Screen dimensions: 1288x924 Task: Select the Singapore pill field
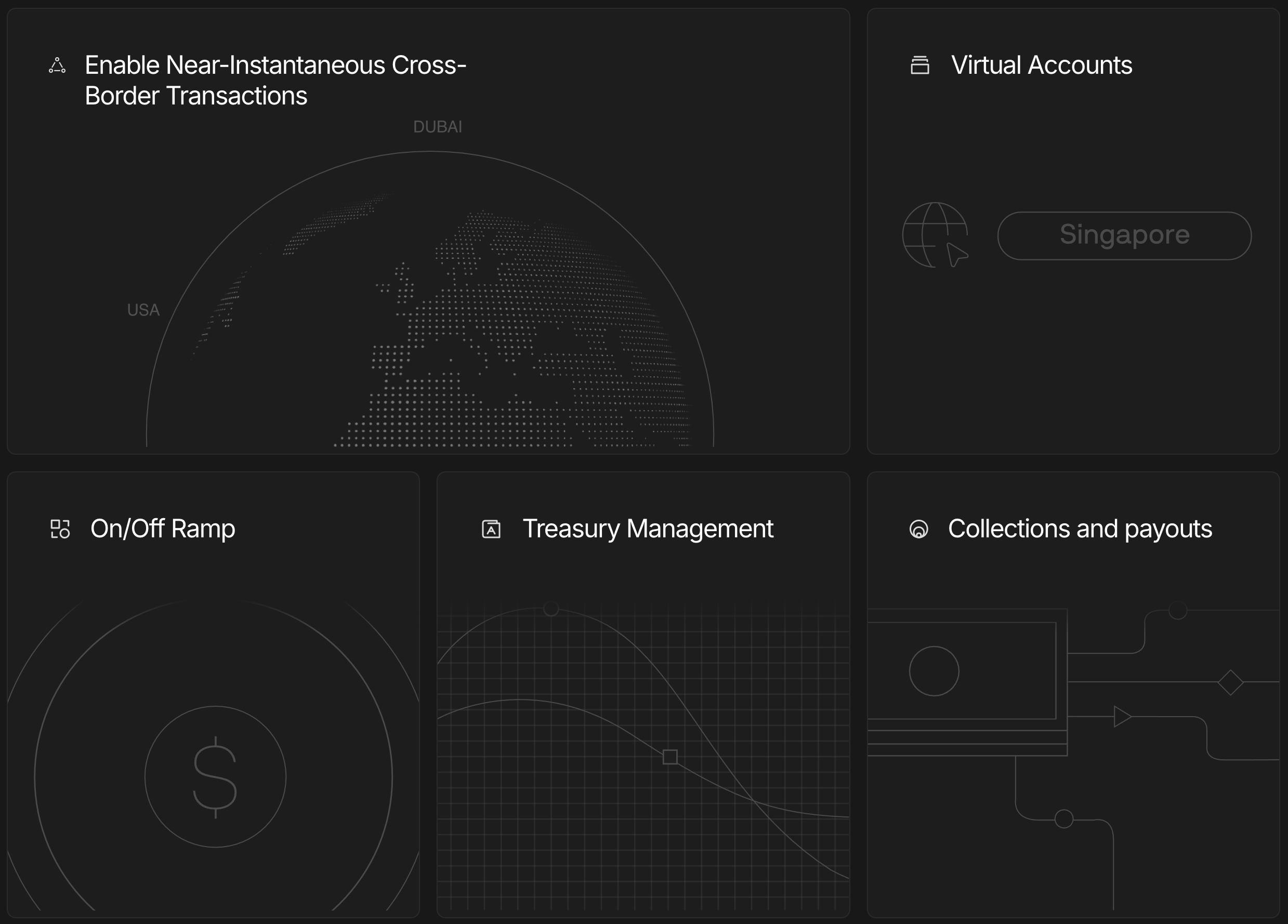[1124, 236]
